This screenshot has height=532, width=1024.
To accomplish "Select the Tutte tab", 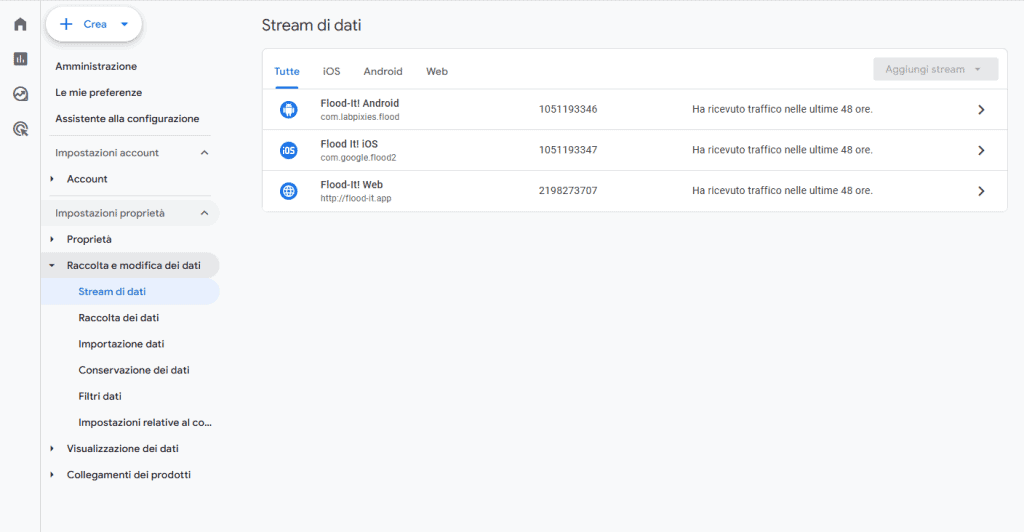I will click(x=287, y=71).
